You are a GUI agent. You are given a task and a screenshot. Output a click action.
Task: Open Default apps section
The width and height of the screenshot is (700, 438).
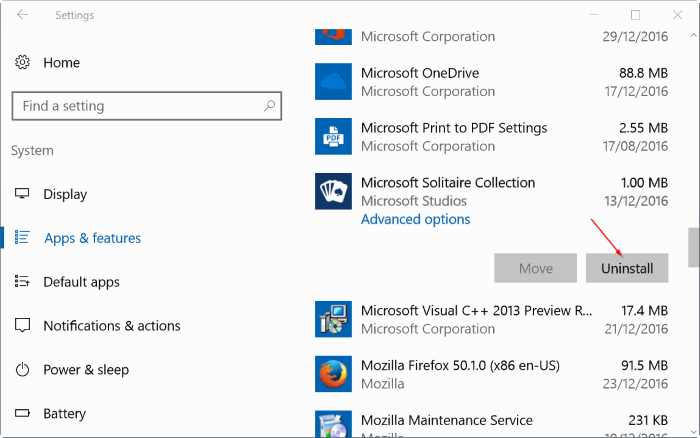pyautogui.click(x=81, y=282)
